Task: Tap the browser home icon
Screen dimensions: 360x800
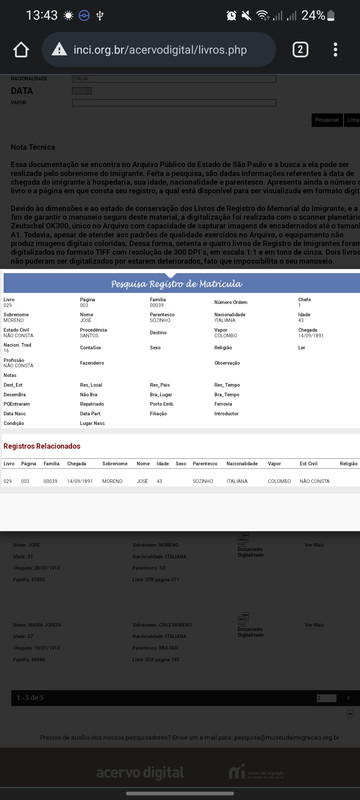Action: (x=21, y=49)
